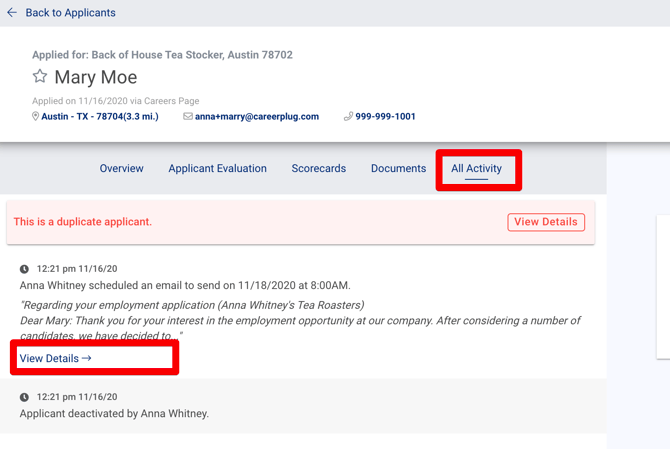The image size is (670, 449).
Task: Select the Documents tab
Action: [x=398, y=169]
